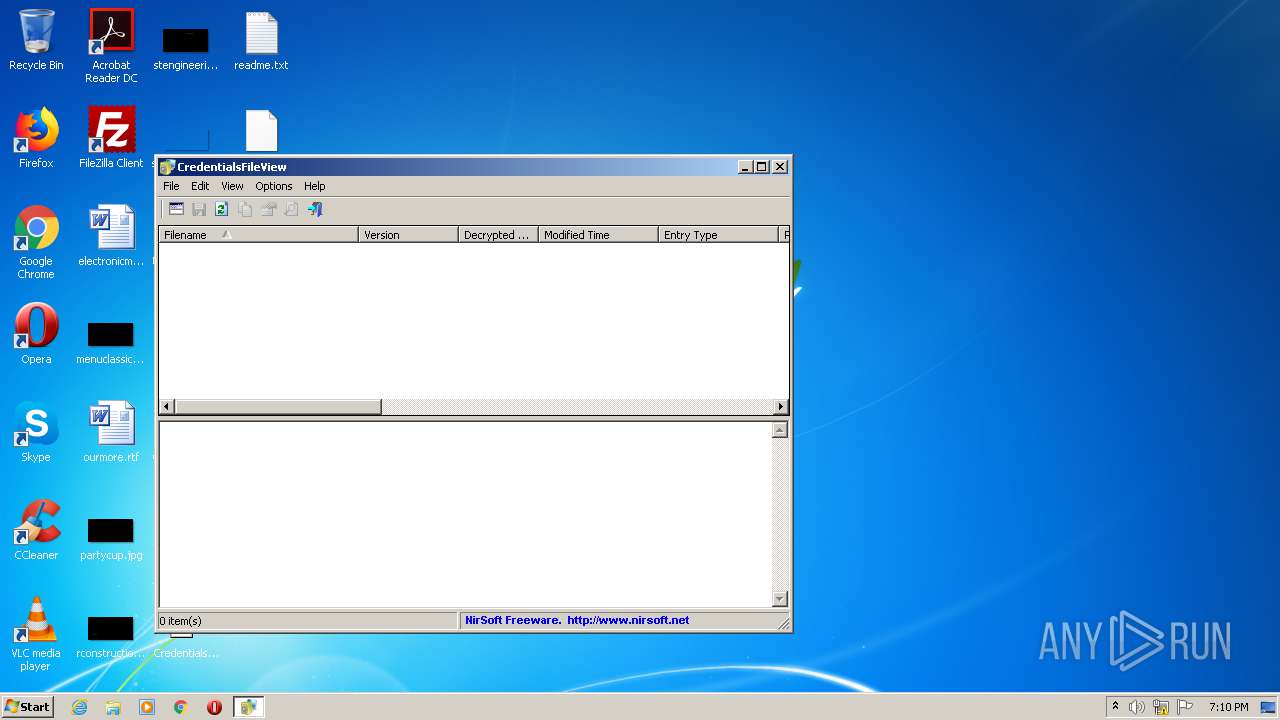Click the Properties toolbar icon
Screen dimensions: 1280x720
[x=268, y=209]
